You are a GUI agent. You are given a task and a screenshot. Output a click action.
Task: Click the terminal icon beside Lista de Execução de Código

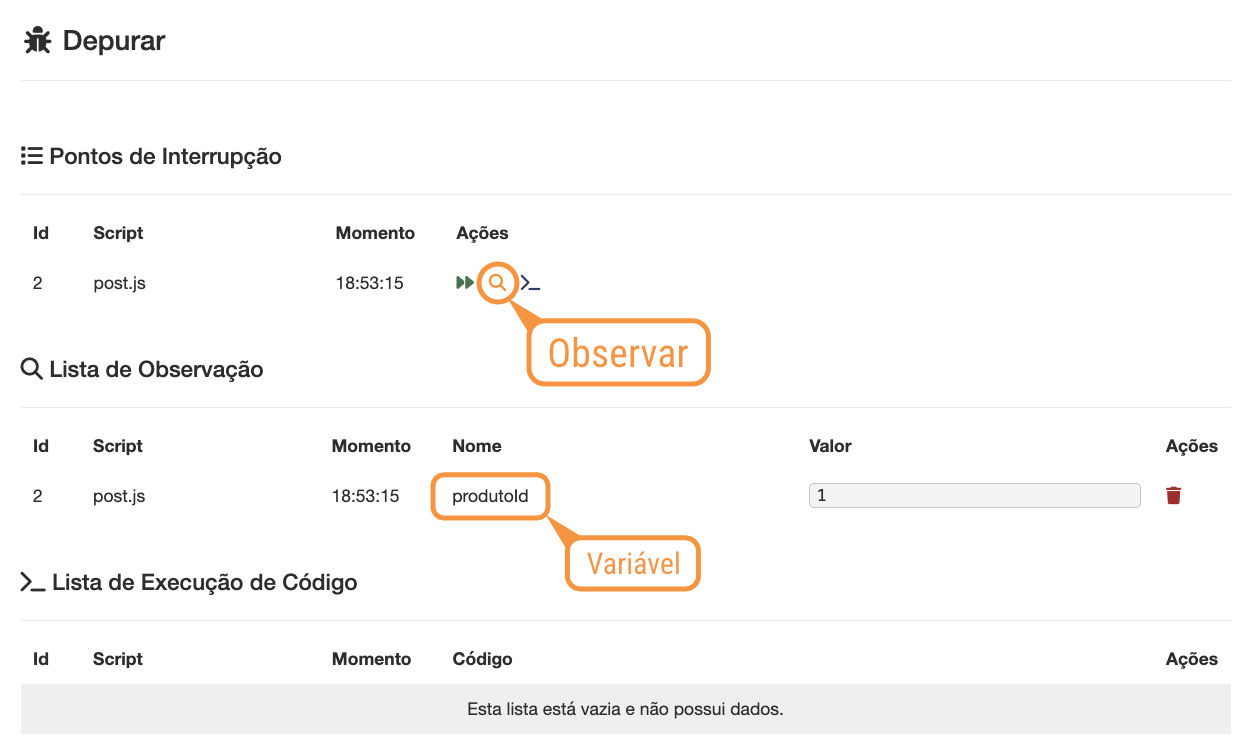(x=33, y=582)
